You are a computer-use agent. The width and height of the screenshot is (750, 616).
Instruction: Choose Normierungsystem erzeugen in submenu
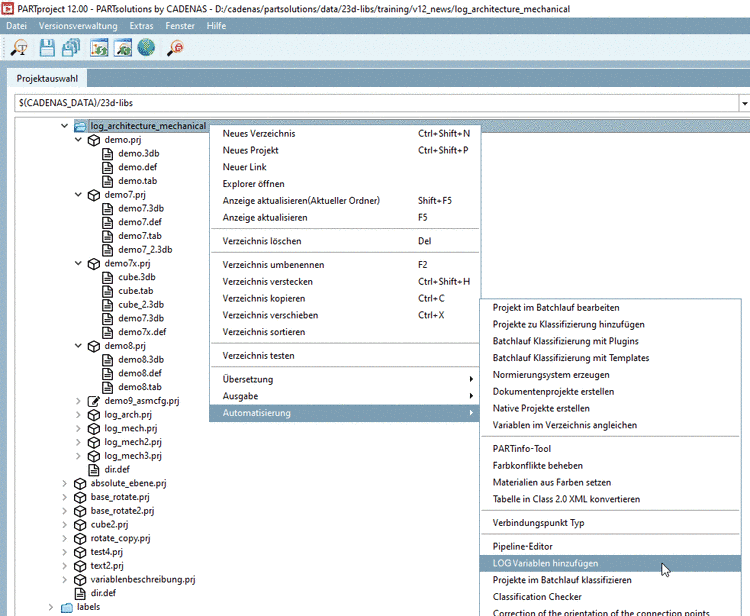click(611, 374)
